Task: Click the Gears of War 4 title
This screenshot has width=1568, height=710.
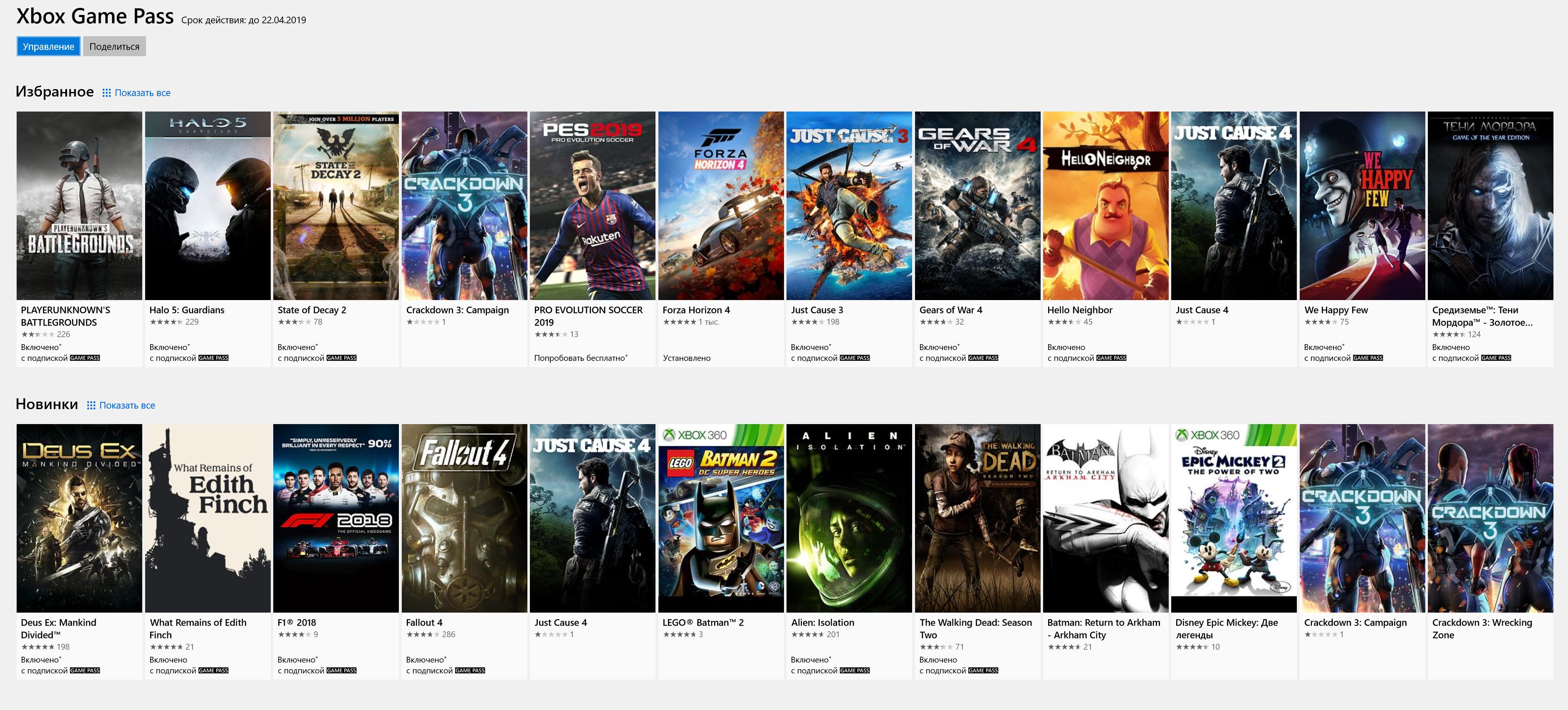Action: pyautogui.click(x=951, y=310)
